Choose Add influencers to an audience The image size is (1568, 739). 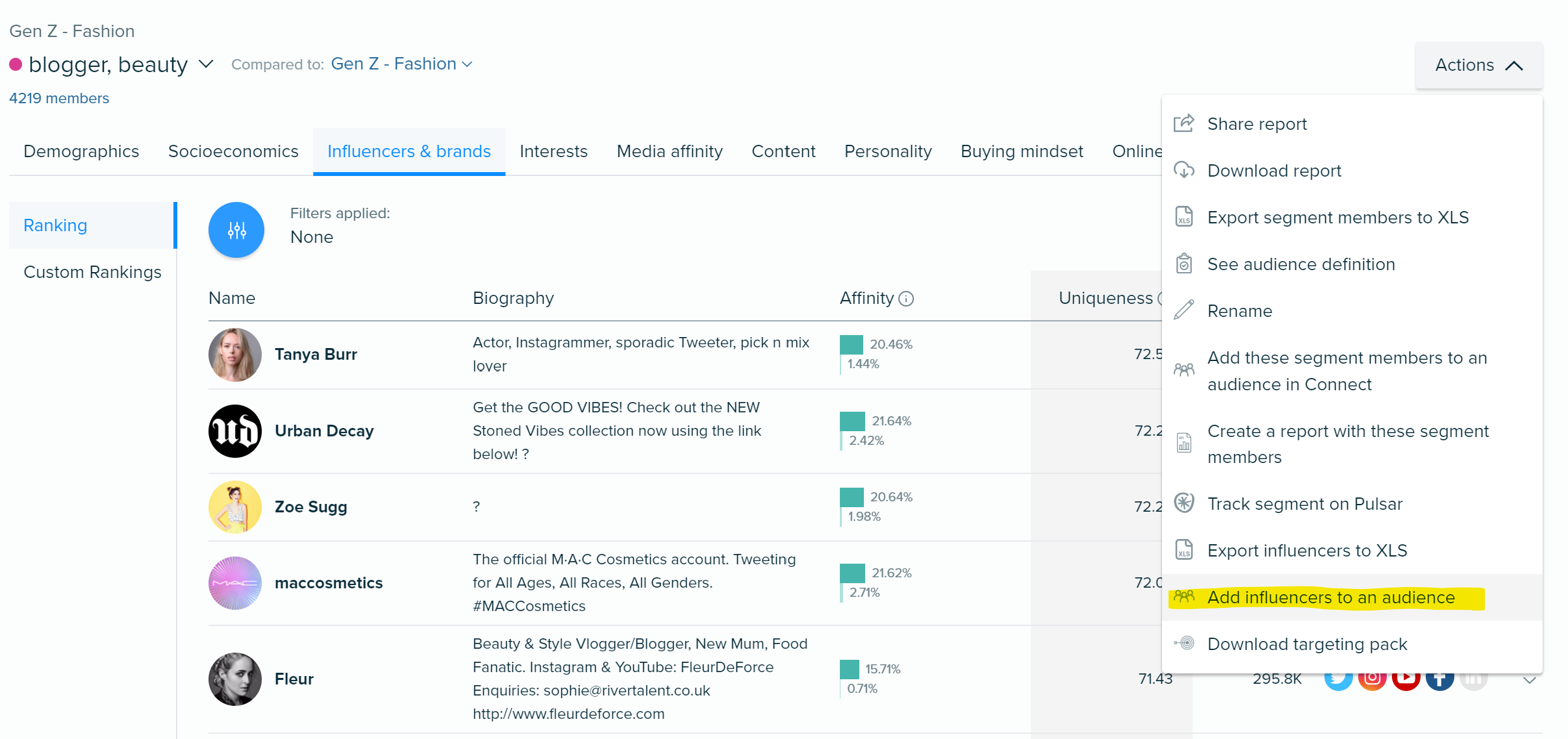point(1352,597)
